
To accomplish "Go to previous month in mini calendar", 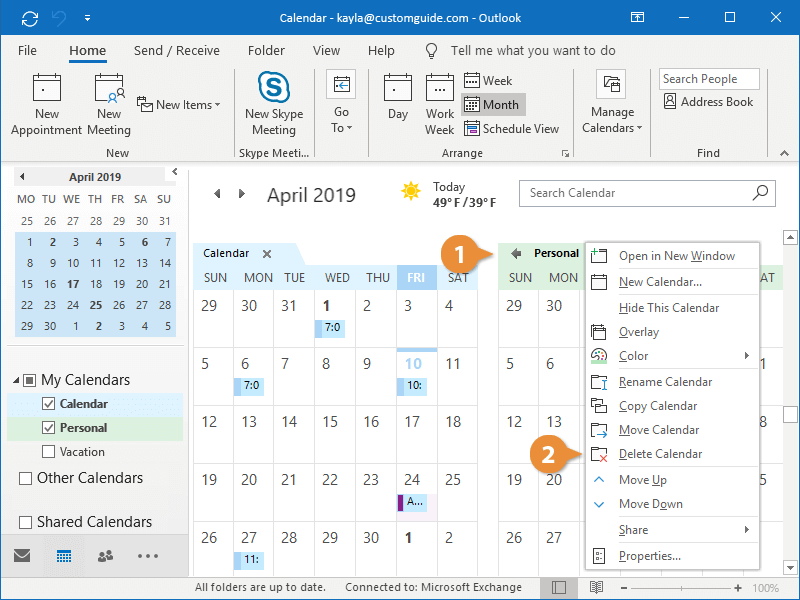I will click(22, 177).
